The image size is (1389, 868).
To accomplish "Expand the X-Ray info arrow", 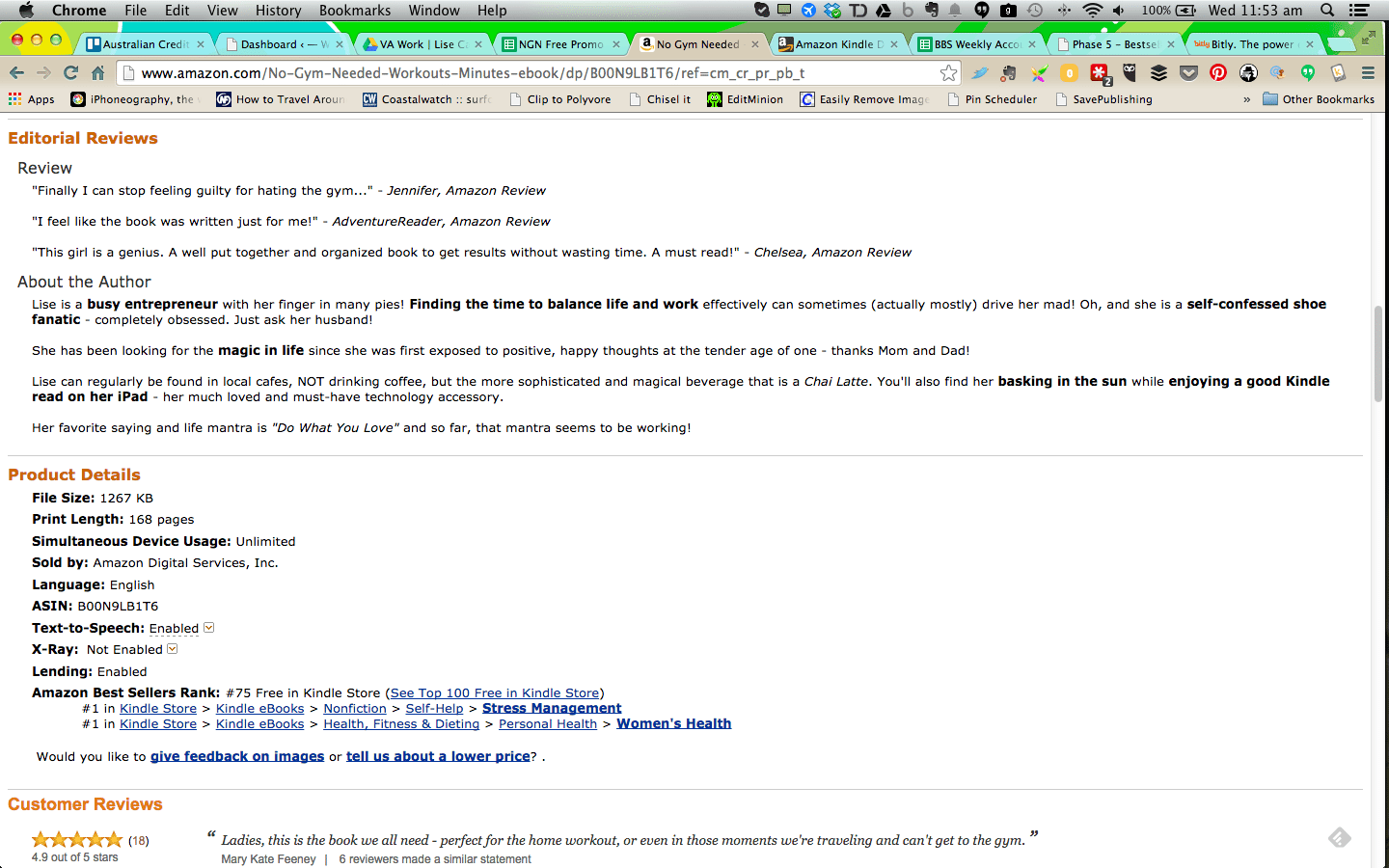I will (x=173, y=649).
